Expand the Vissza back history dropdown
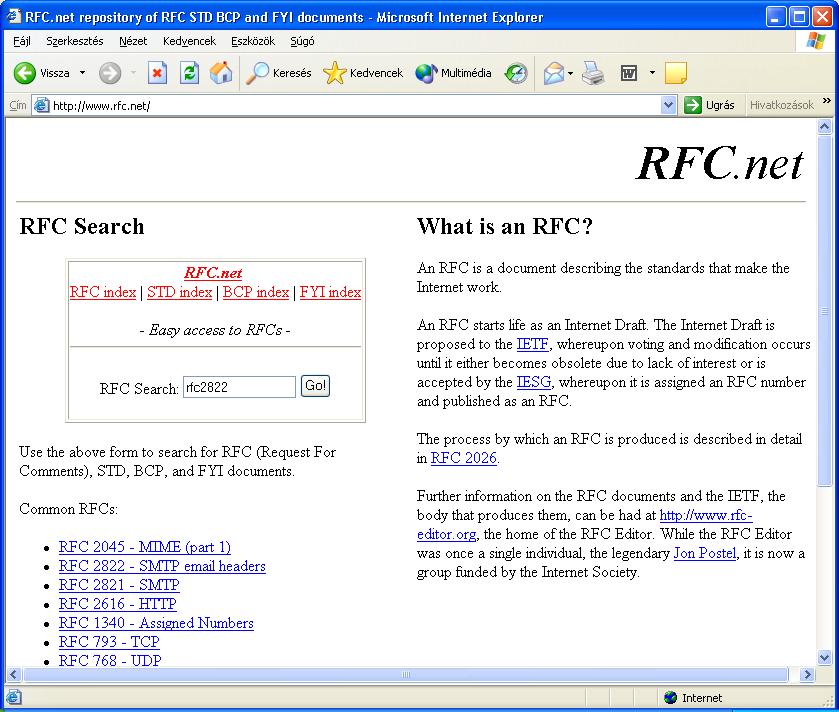Image resolution: width=839 pixels, height=712 pixels. click(82, 73)
